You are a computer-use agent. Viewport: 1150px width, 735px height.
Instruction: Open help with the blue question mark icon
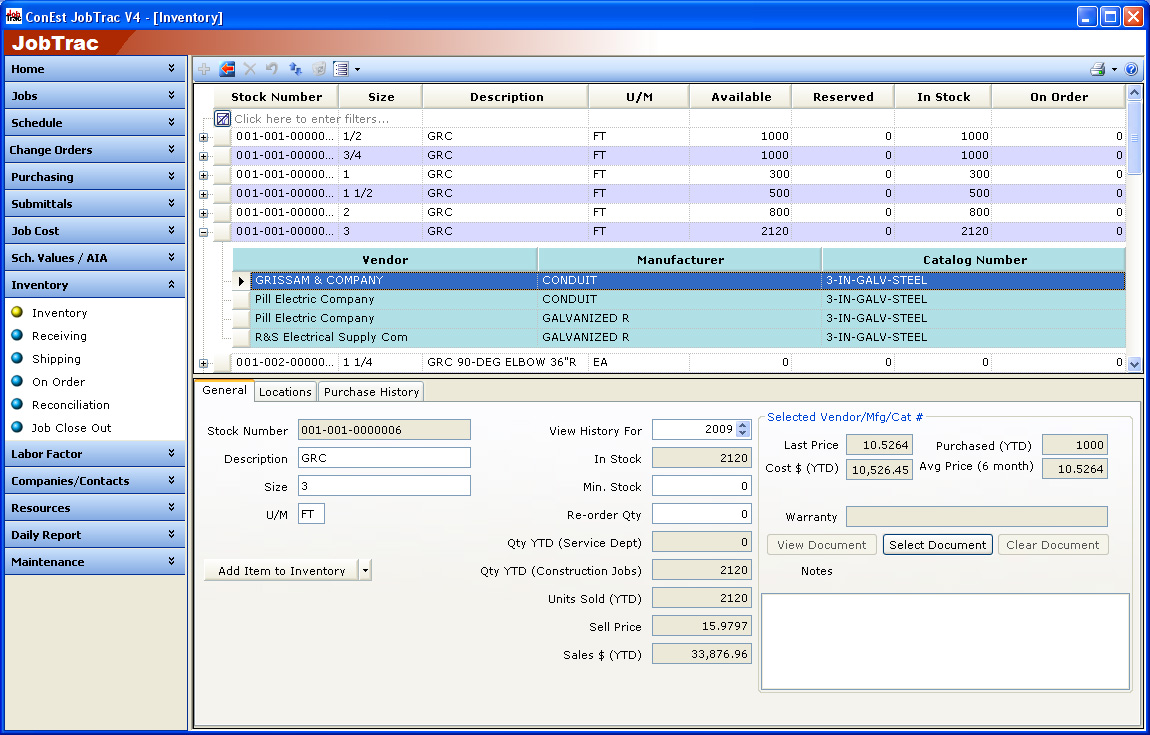click(x=1131, y=69)
